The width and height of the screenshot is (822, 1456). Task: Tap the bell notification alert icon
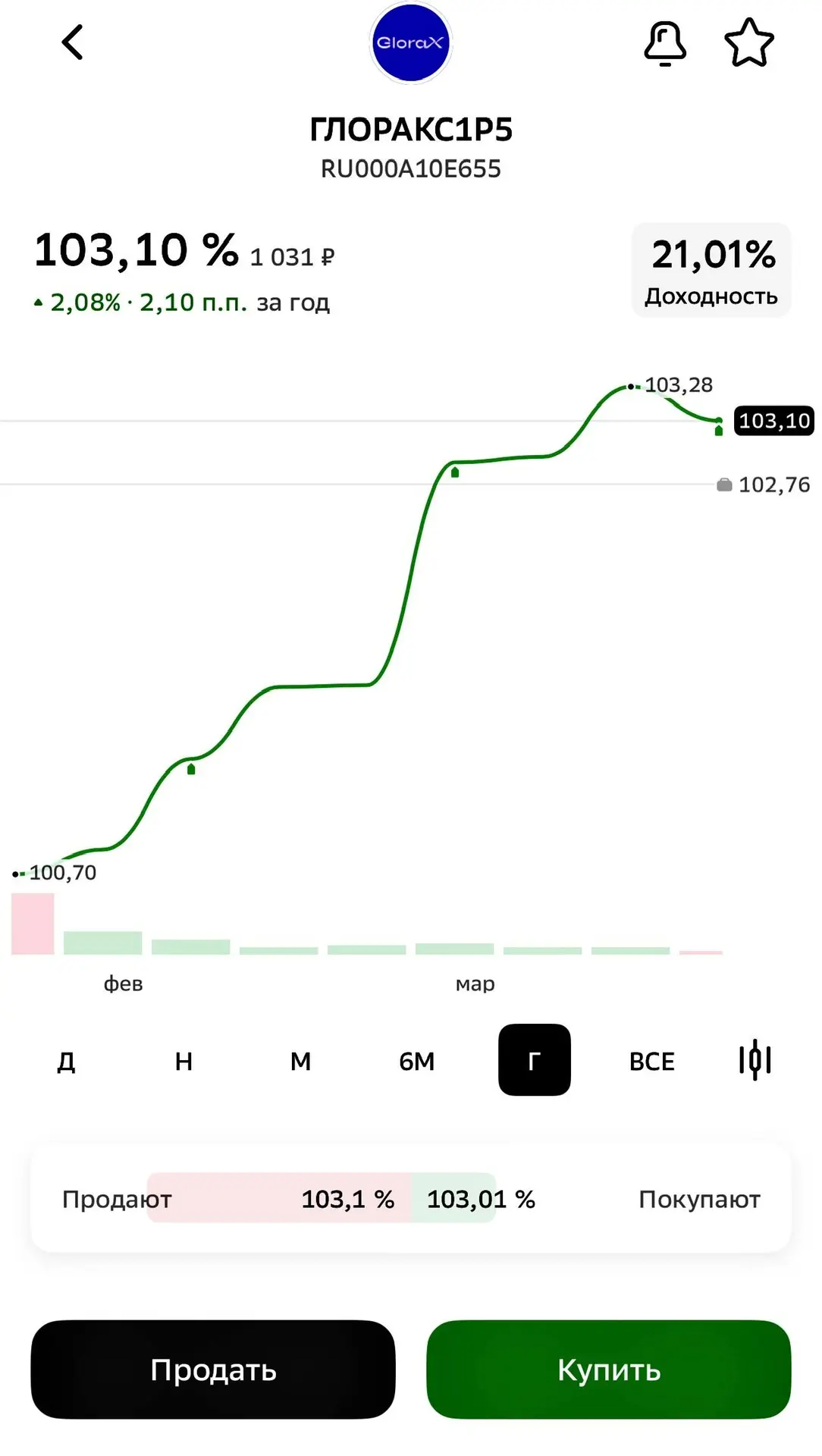click(665, 43)
